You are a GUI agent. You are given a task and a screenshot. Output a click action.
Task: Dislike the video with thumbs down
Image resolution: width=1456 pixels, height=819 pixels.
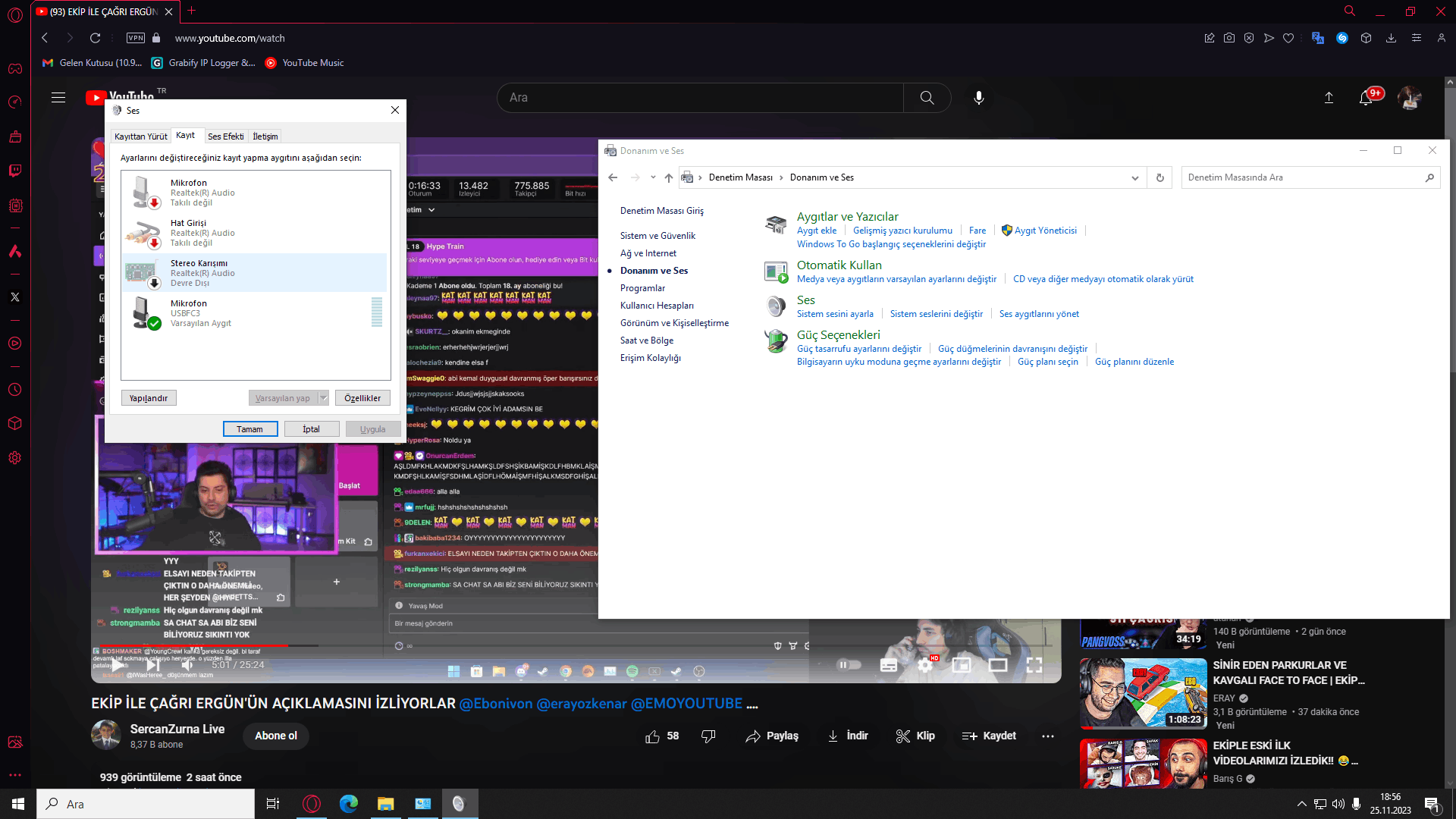(x=708, y=736)
